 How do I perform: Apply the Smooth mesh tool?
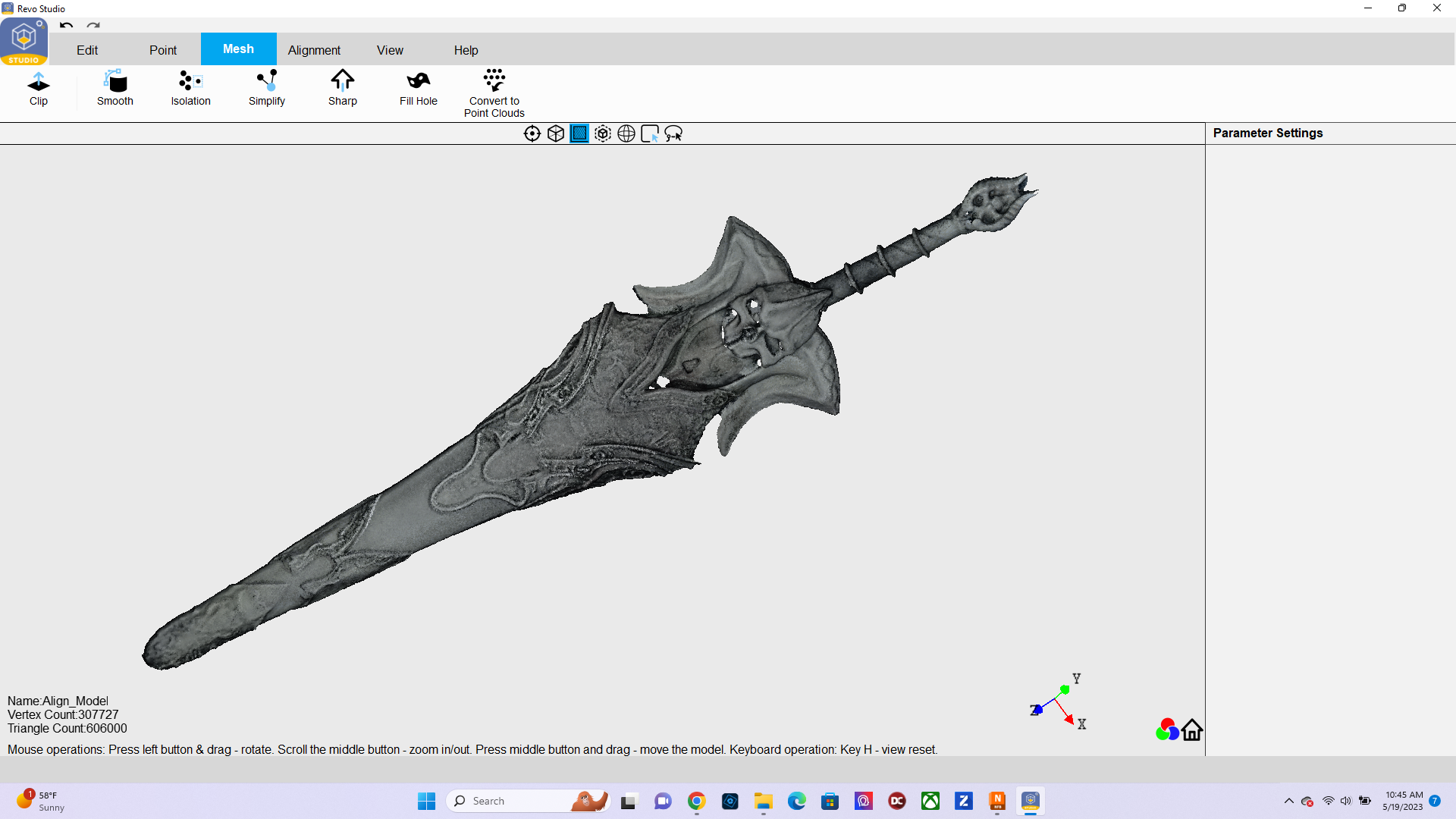click(x=115, y=89)
